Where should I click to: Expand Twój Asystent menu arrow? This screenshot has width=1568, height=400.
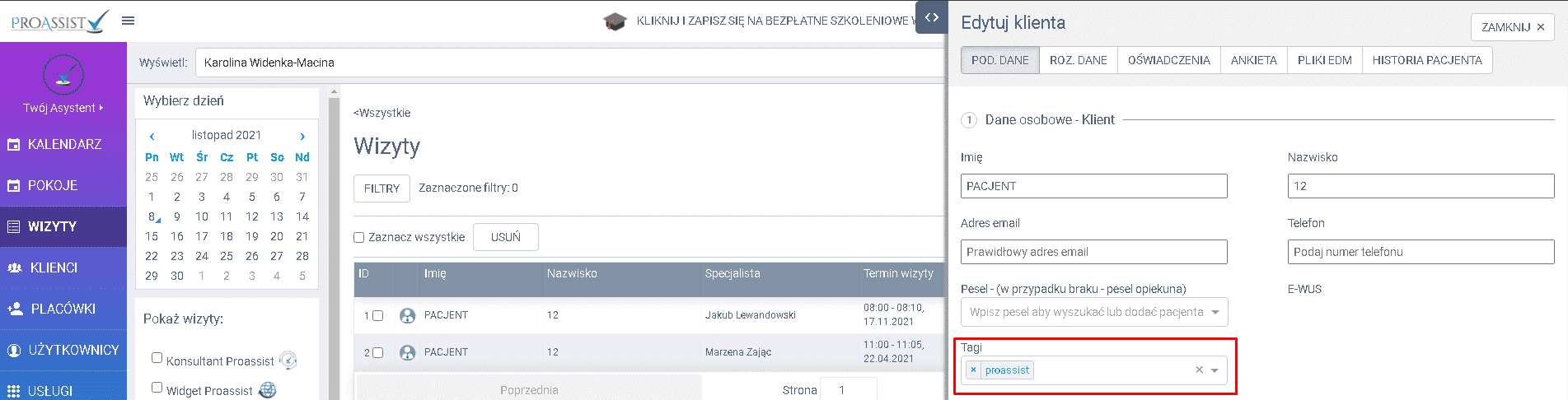[x=101, y=108]
